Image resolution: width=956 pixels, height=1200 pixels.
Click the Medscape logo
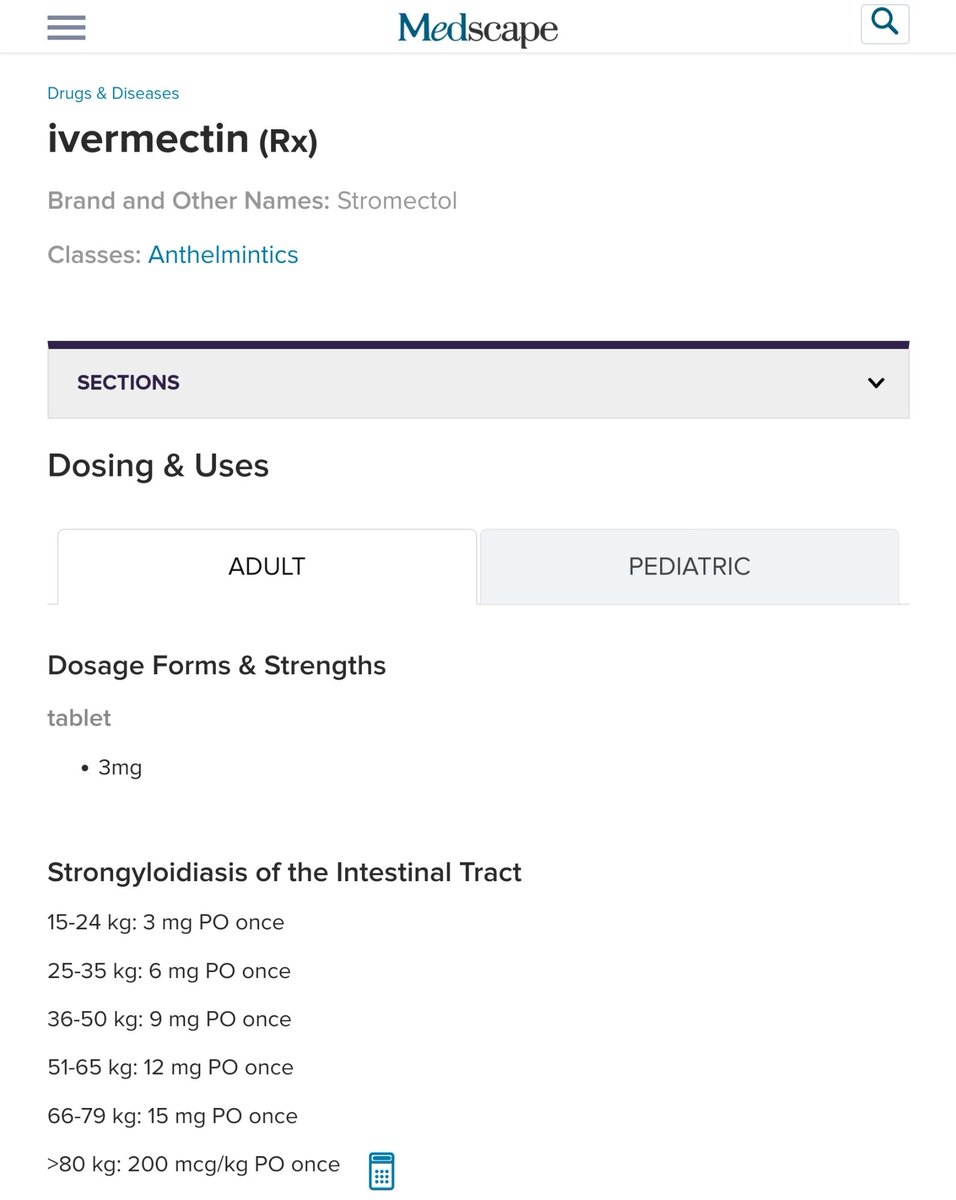478,28
